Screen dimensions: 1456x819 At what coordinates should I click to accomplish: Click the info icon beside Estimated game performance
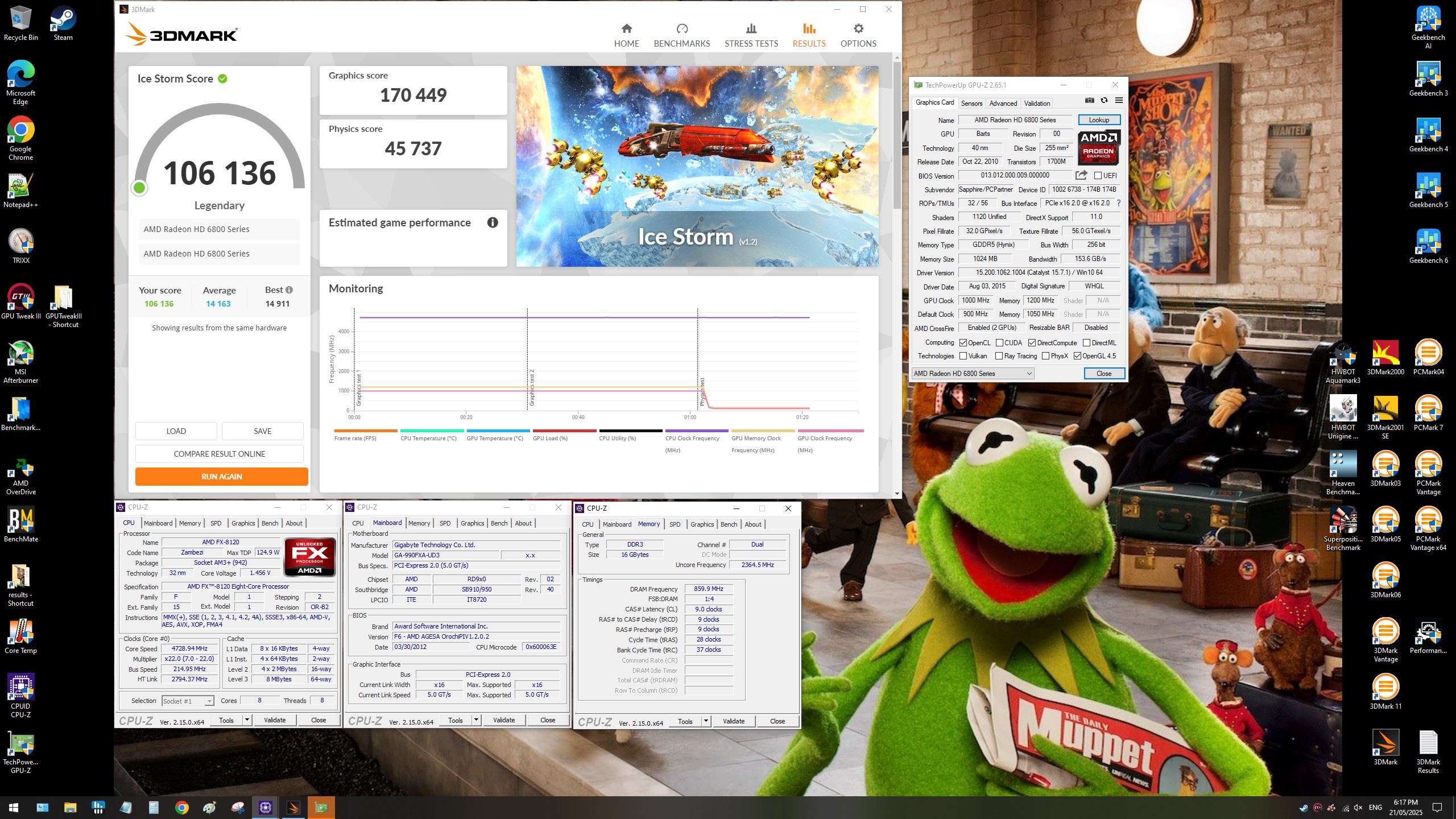[493, 222]
